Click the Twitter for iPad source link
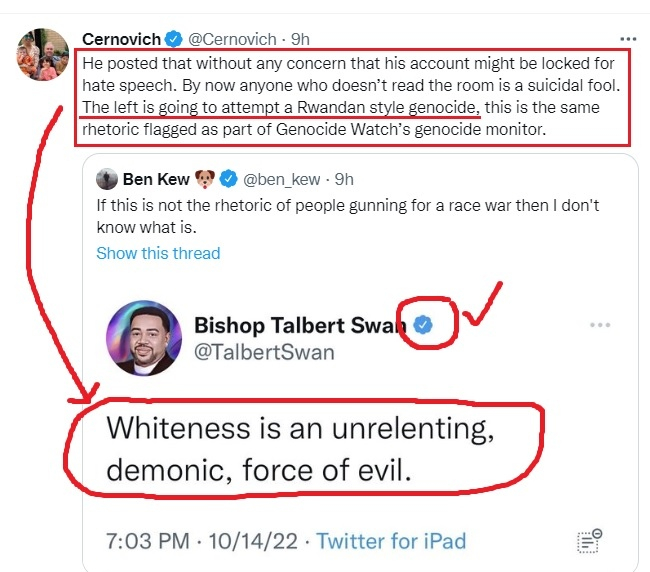 click(391, 542)
